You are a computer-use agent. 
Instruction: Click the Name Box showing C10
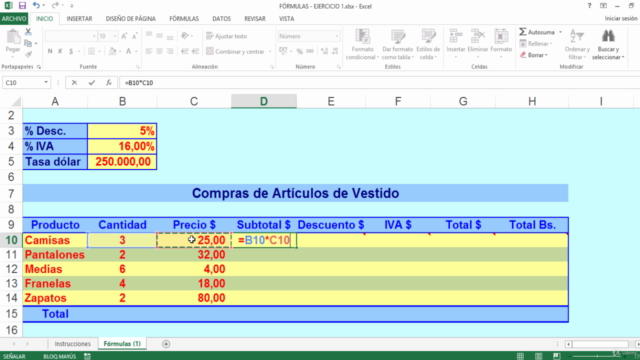[23, 82]
